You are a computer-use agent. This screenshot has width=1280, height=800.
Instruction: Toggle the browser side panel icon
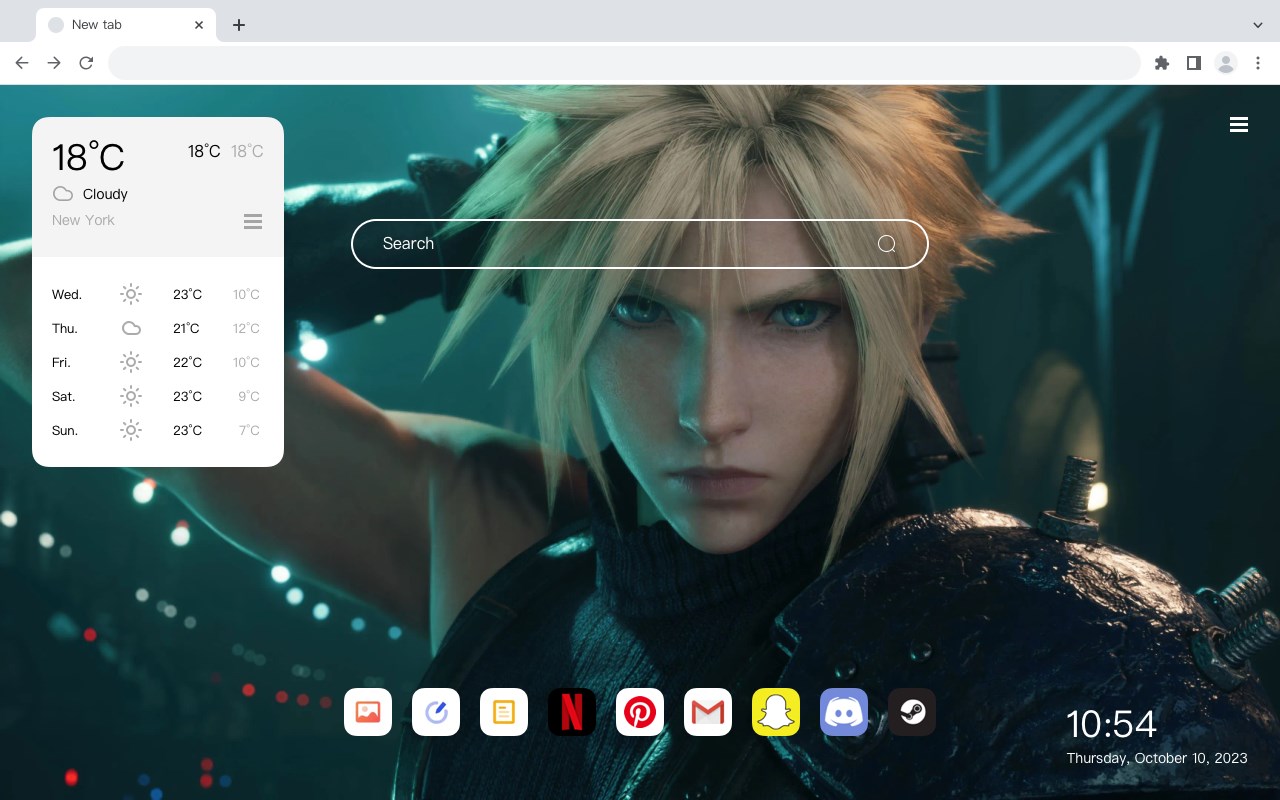pos(1193,63)
